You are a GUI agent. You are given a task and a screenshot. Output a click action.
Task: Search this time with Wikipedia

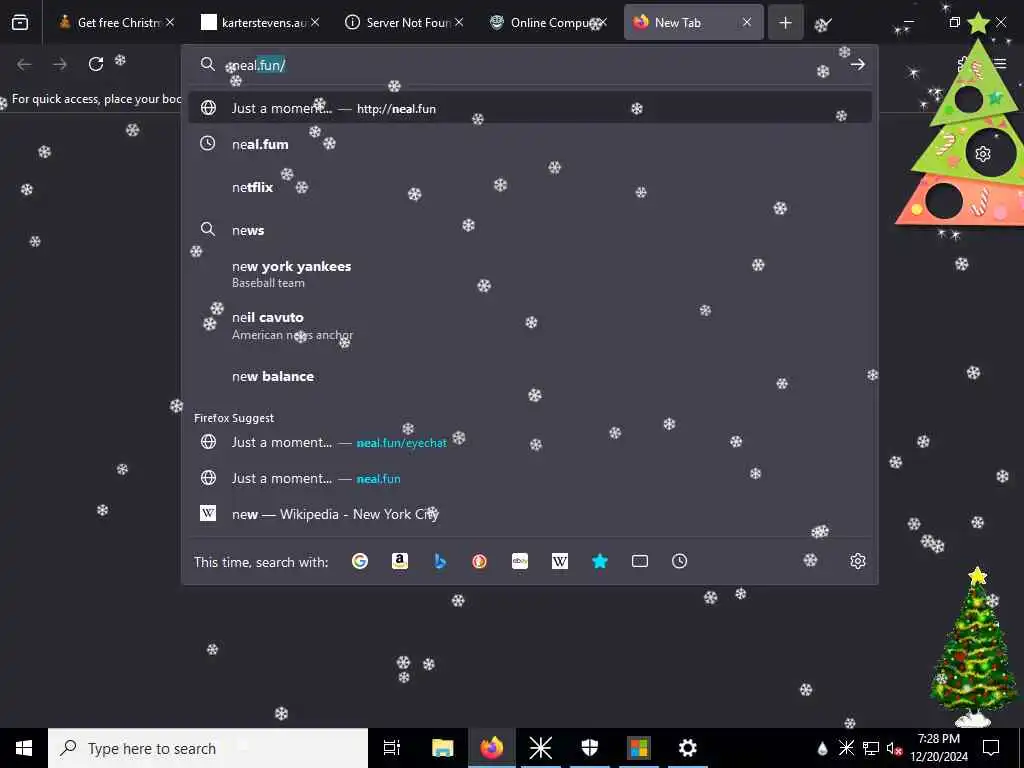[x=560, y=561]
